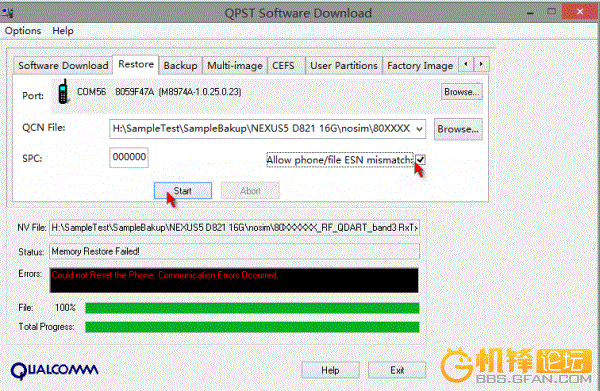
Task: Select the Restore tab
Action: coord(136,64)
